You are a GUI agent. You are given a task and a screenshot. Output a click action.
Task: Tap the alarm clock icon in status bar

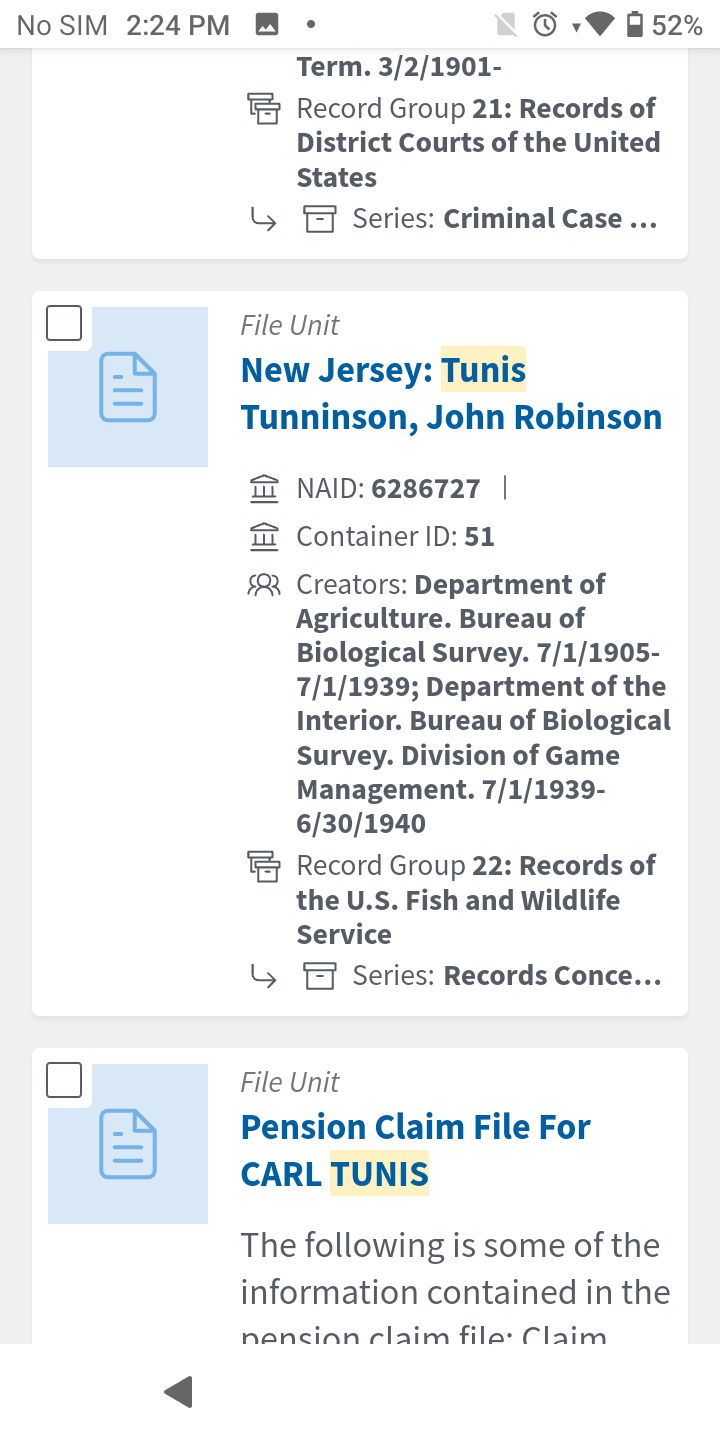tap(545, 25)
